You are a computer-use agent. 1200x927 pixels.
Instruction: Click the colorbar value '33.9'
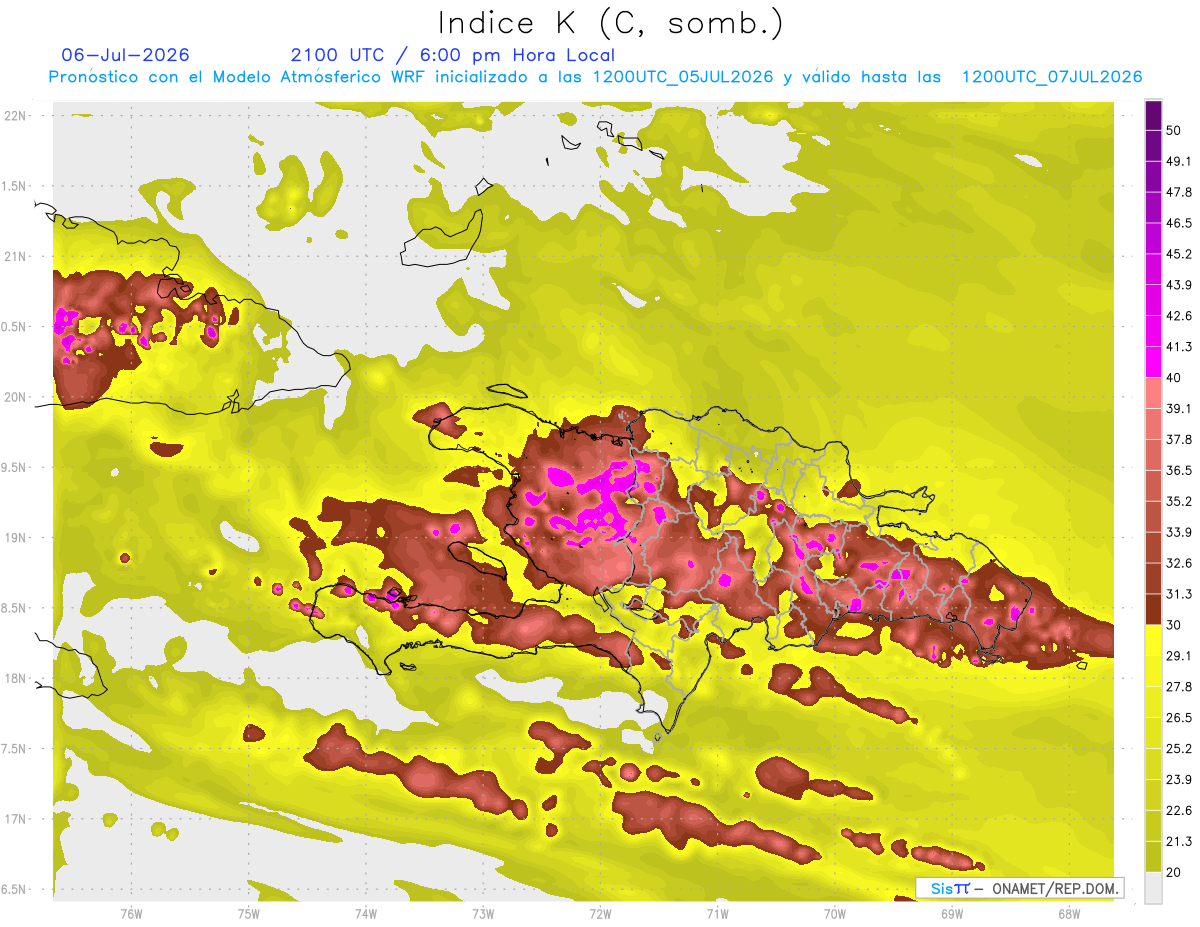pyautogui.click(x=1179, y=532)
